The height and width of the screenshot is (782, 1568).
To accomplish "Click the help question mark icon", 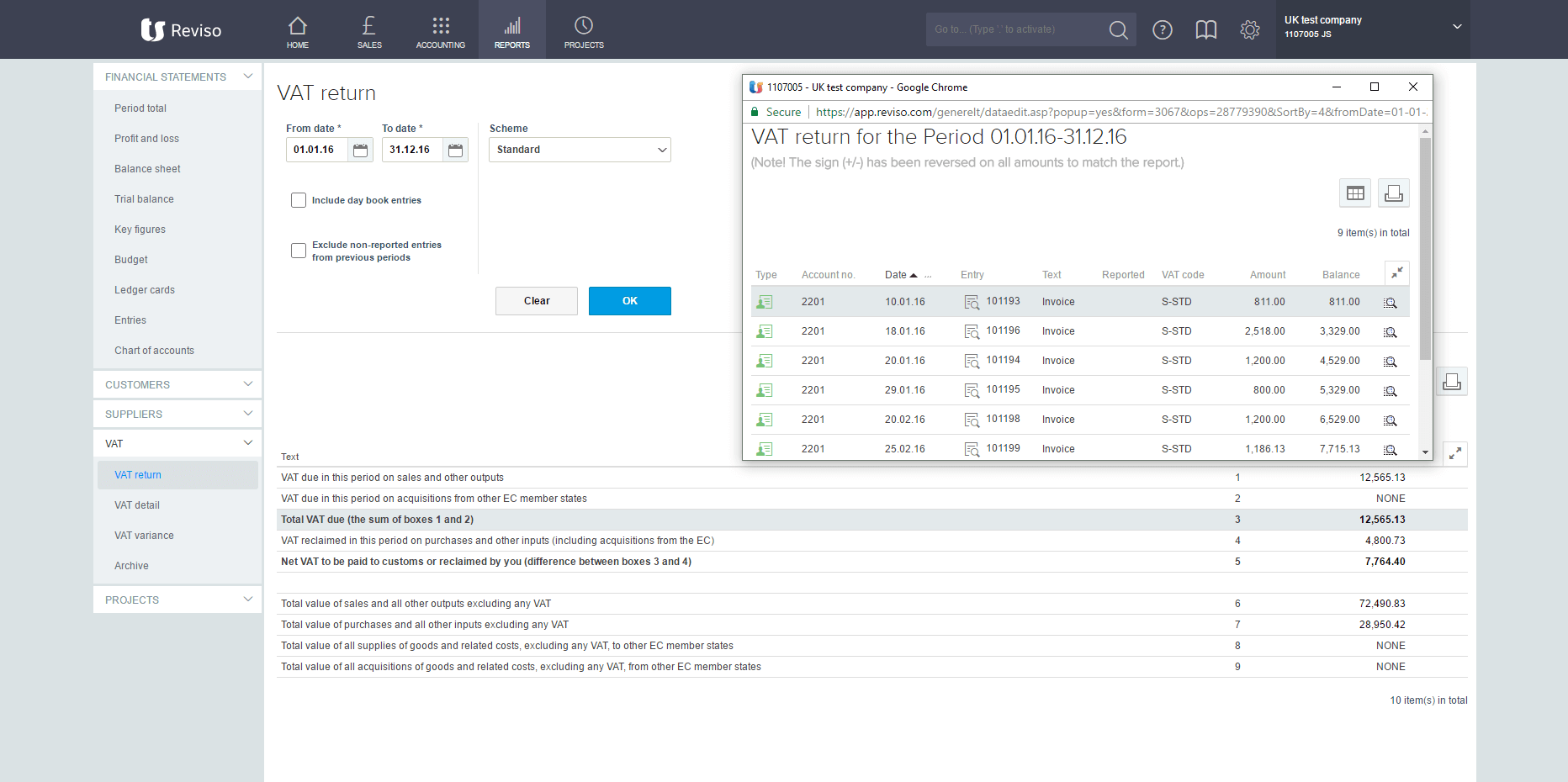I will point(1162,30).
